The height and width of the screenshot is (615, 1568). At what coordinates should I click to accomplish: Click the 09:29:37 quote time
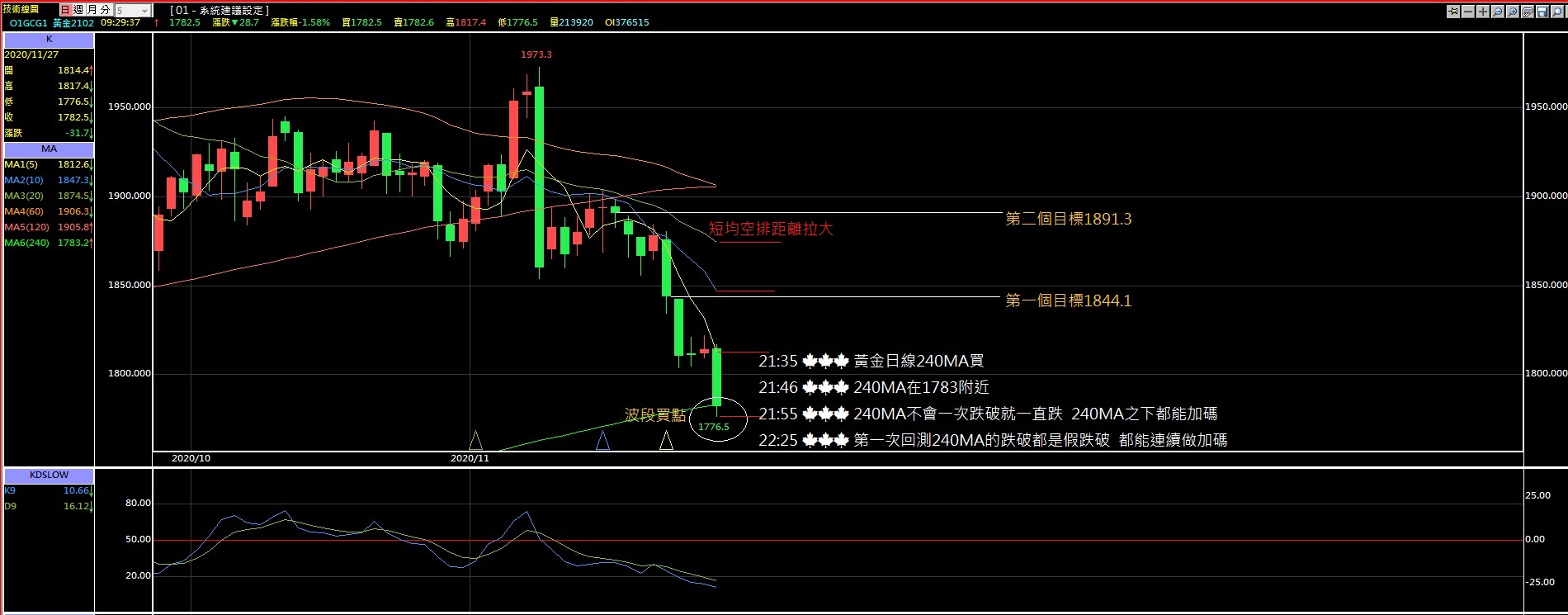[120, 23]
